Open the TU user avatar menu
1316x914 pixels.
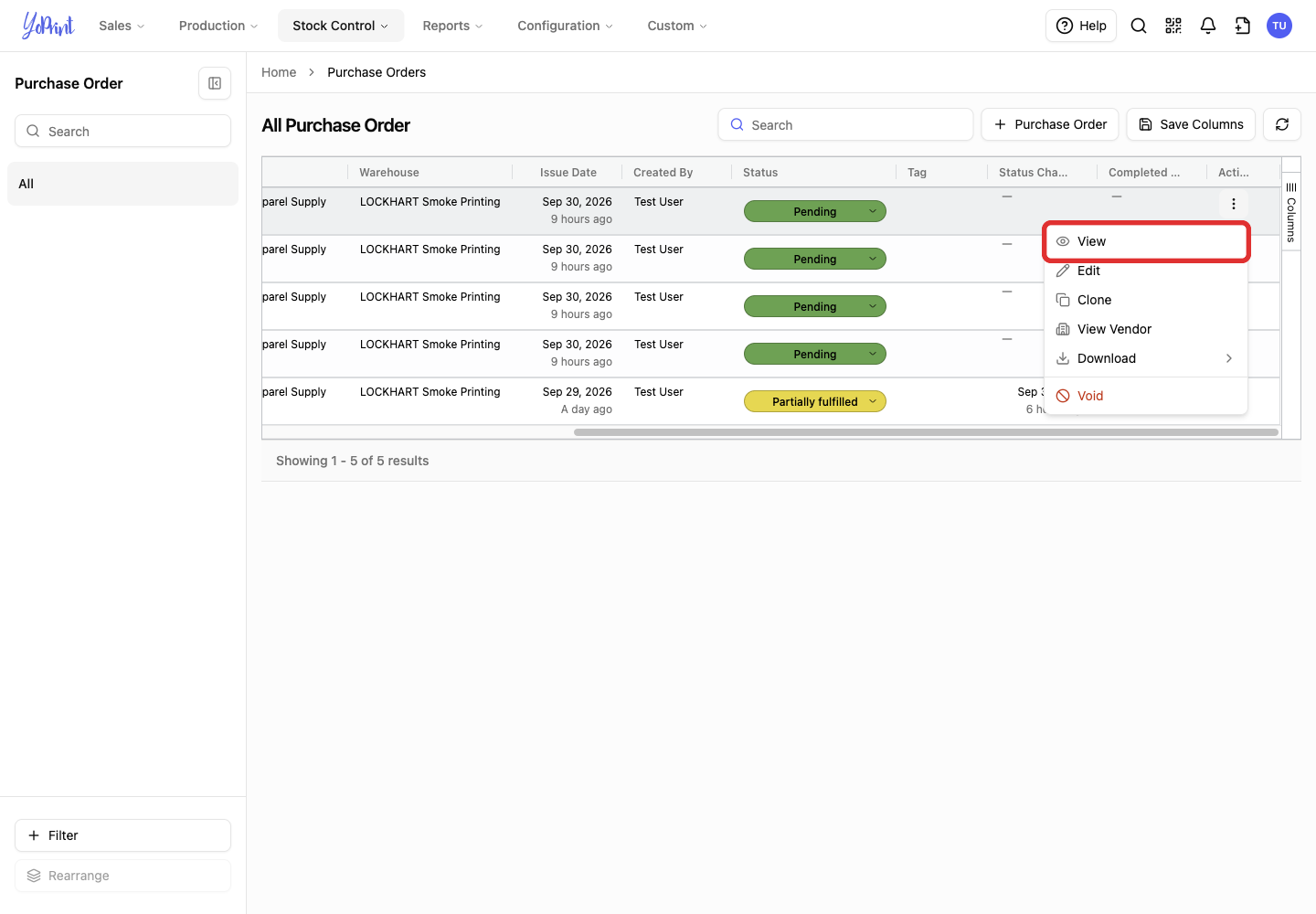(1279, 26)
